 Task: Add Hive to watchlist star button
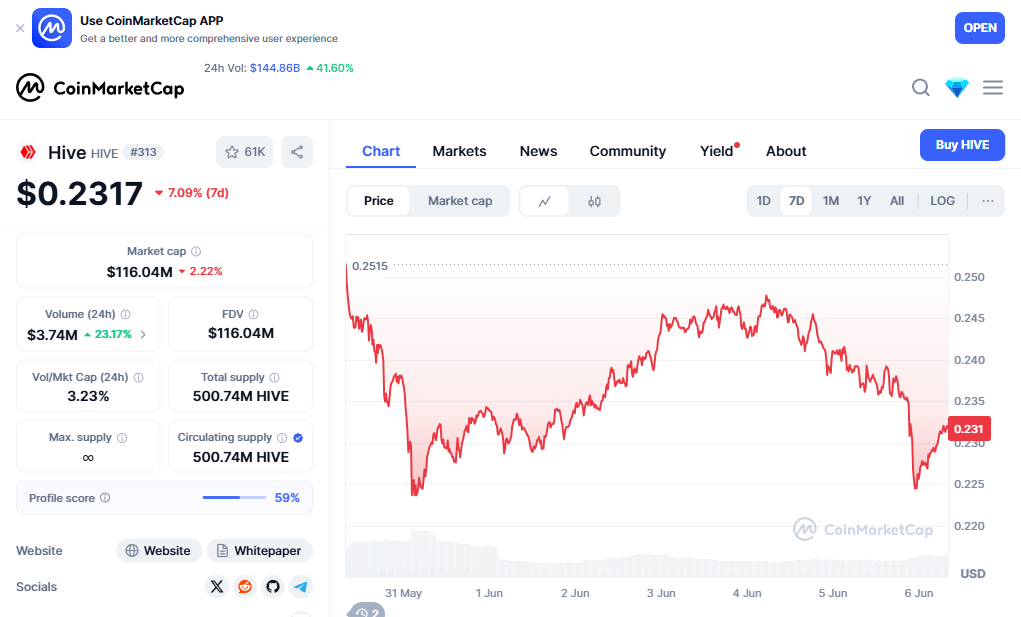(x=244, y=152)
